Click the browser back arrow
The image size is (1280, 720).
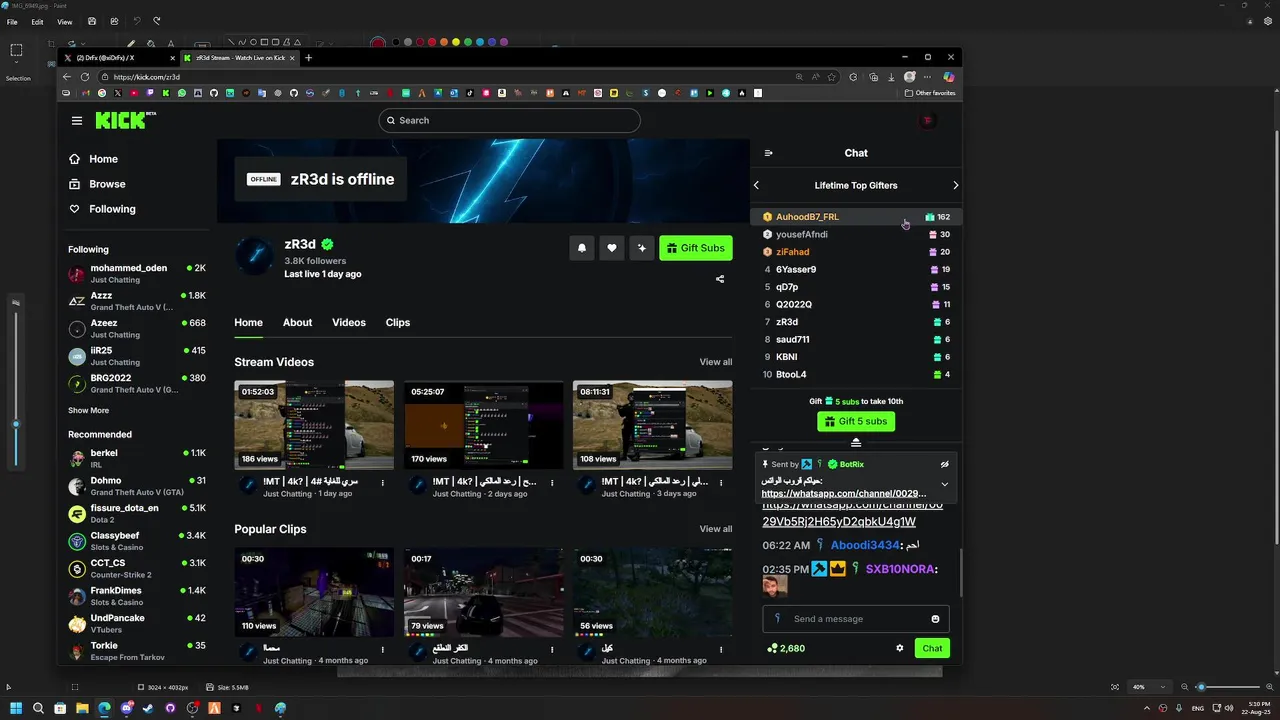pos(67,77)
